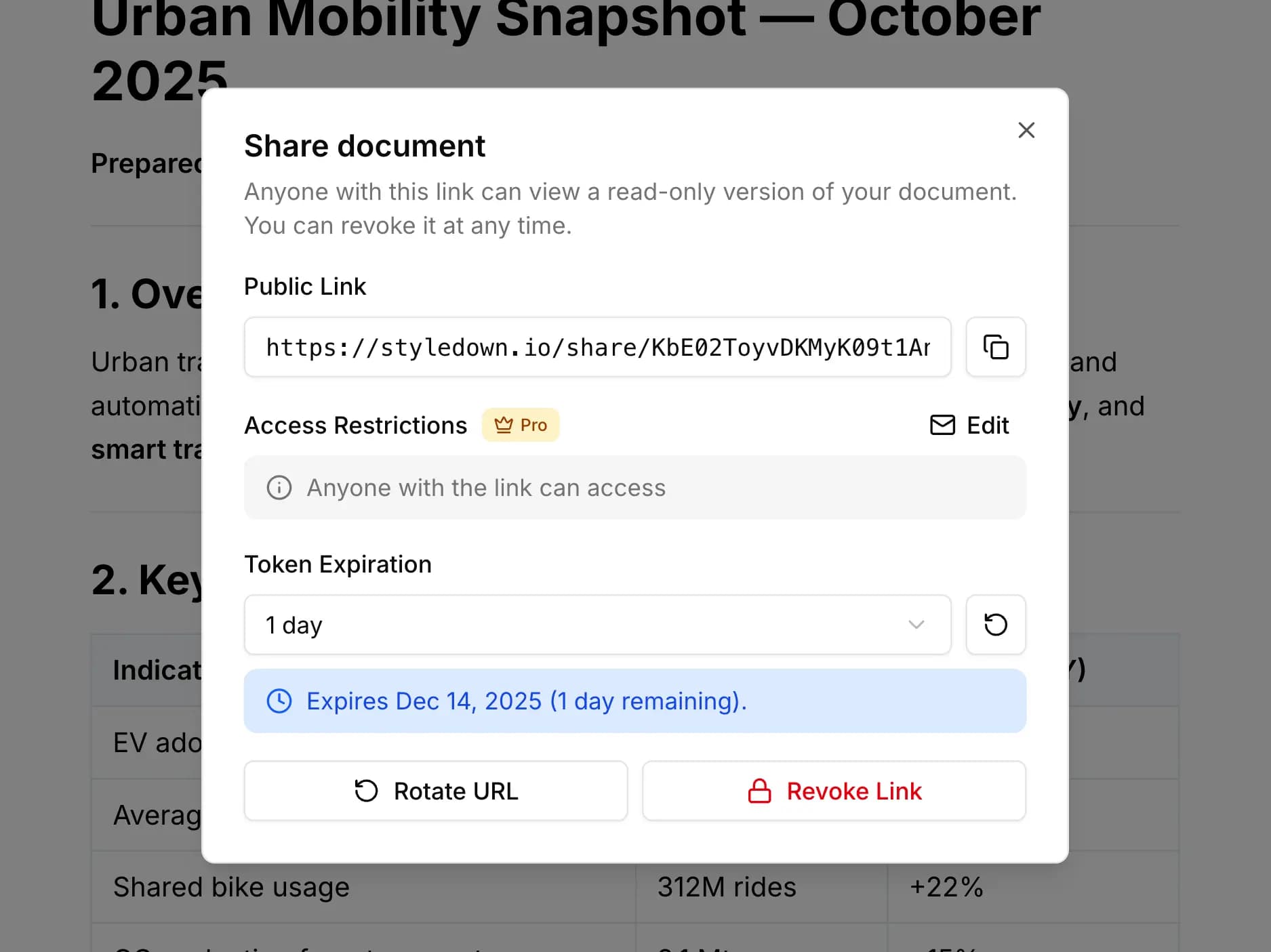Viewport: 1271px width, 952px height.
Task: Click the envelope icon next to Edit
Action: coord(942,425)
